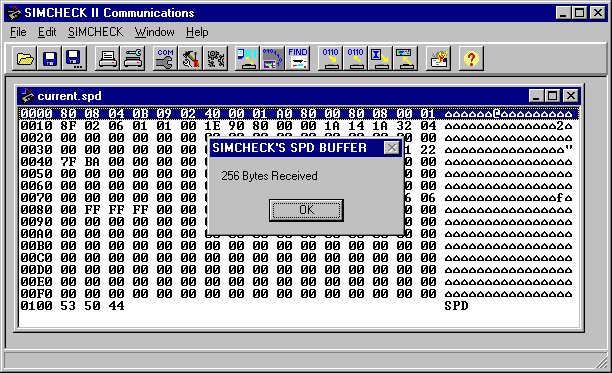Open a file with the folder icon
612x373 pixels.
[x=25, y=59]
